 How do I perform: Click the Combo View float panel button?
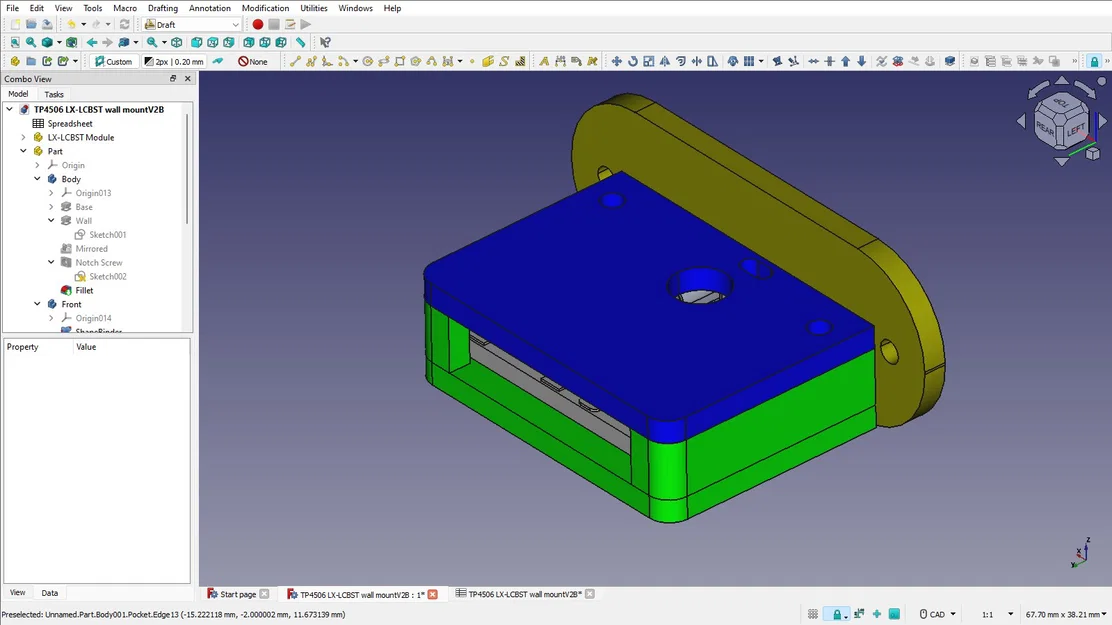point(172,79)
